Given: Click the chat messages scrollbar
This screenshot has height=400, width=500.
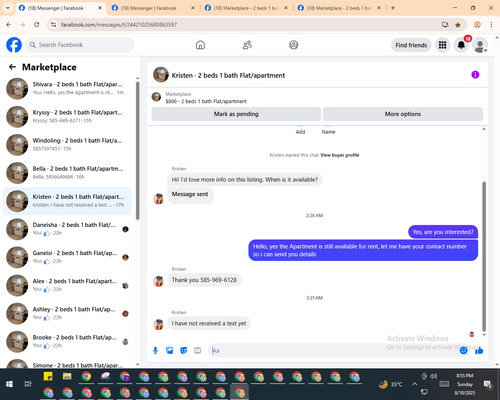Looking at the screenshot, I should point(484,257).
